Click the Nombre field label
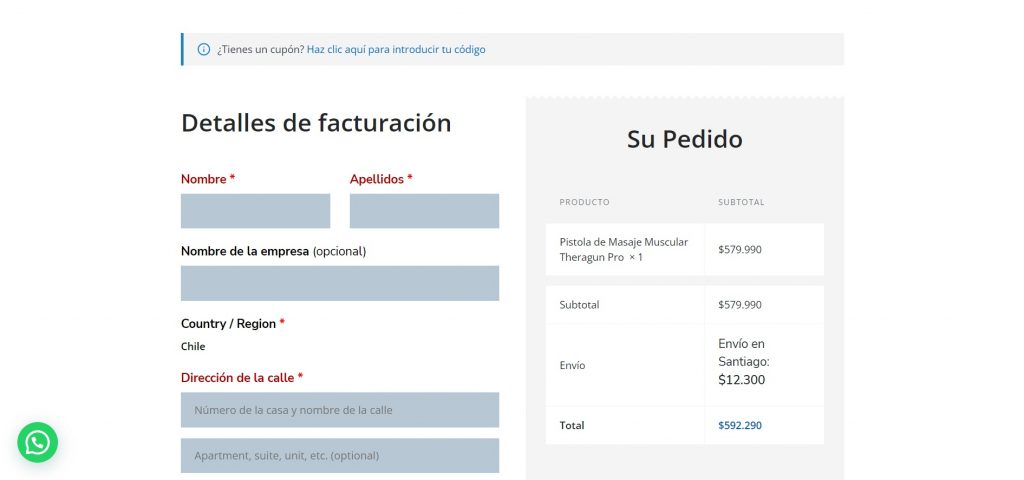This screenshot has height=480, width=1024. point(203,179)
